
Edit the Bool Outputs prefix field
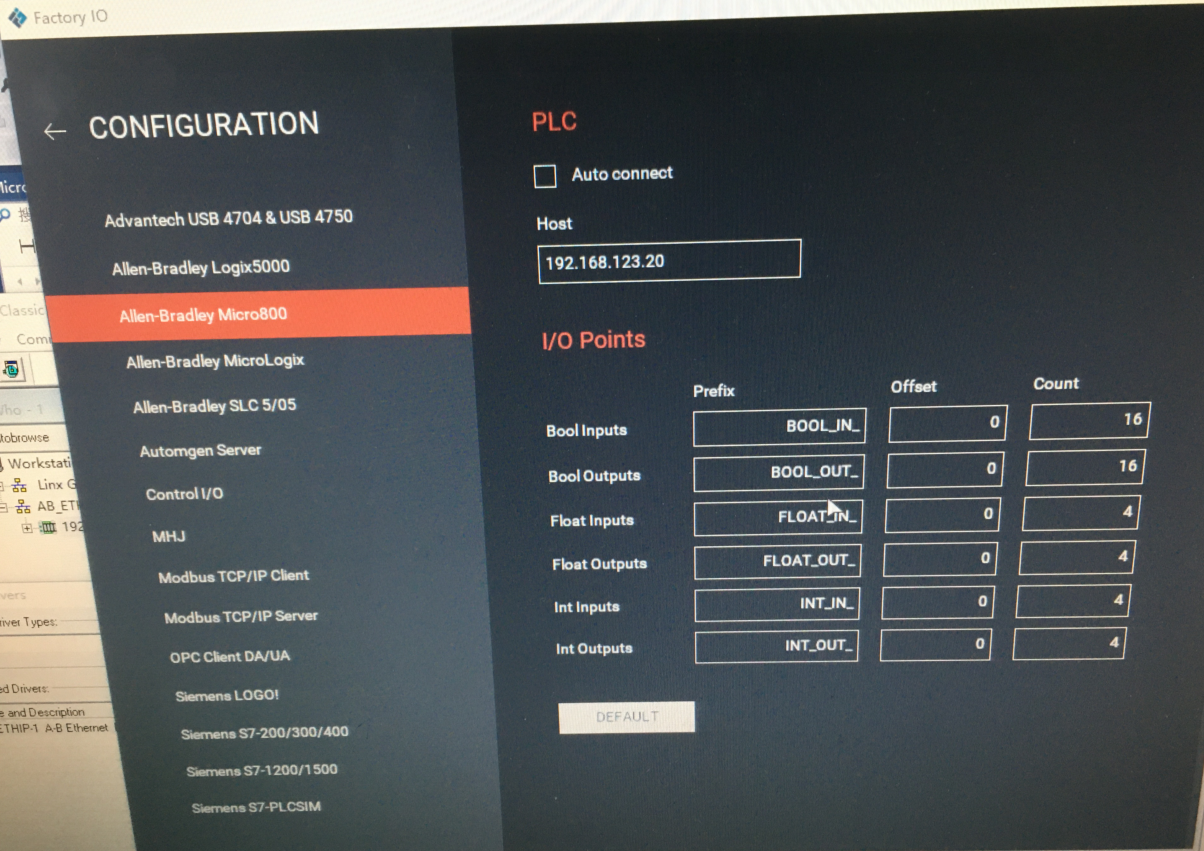click(x=778, y=473)
